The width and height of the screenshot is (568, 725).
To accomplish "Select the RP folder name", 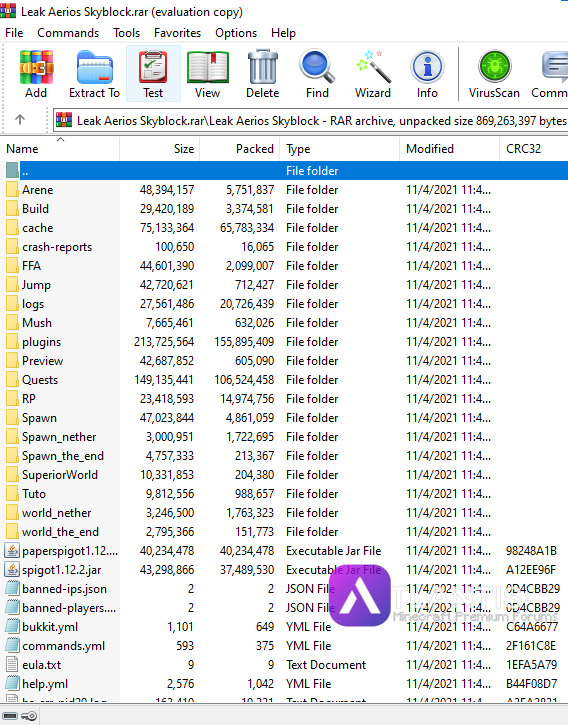I will pos(29,399).
